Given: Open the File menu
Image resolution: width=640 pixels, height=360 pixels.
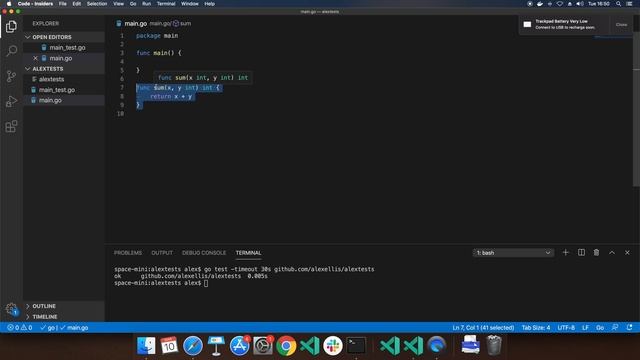Looking at the screenshot, I should coord(62,4).
